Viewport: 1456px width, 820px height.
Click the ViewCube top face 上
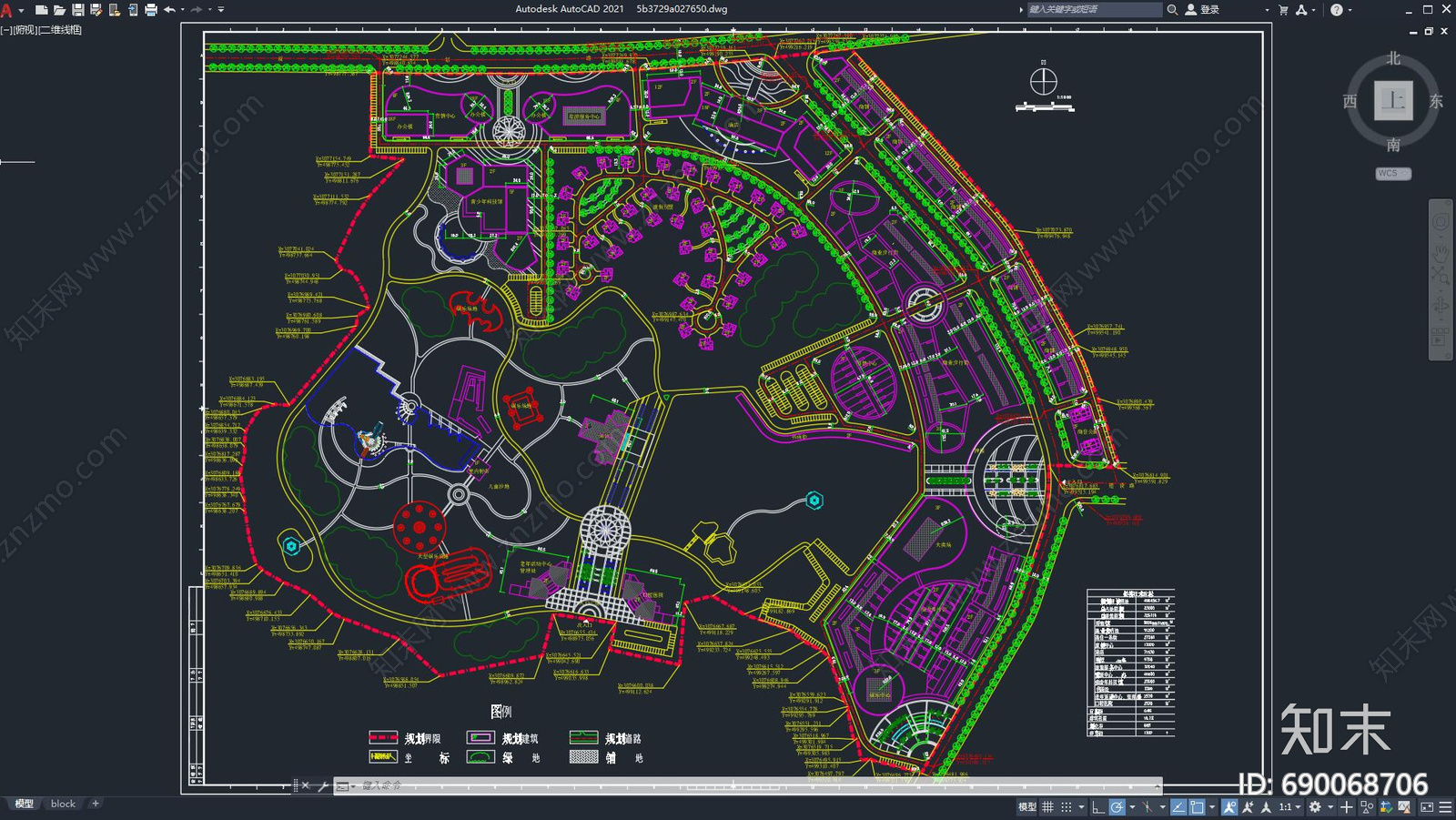[x=1393, y=100]
